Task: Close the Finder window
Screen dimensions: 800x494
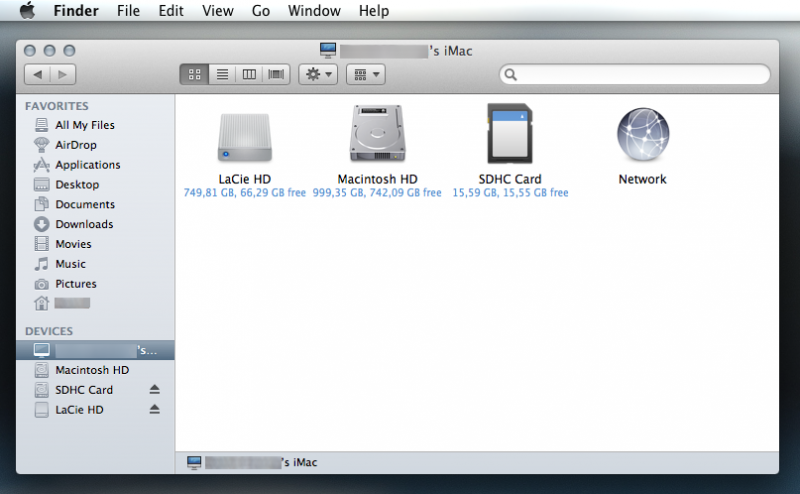Action: click(30, 51)
